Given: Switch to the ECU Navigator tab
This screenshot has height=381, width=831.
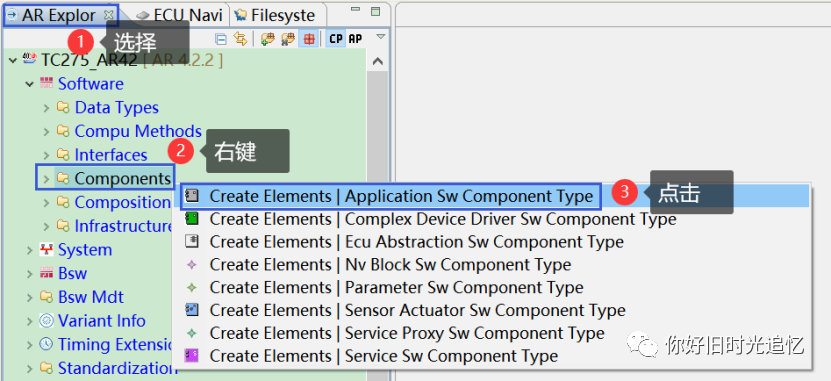Looking at the screenshot, I should pyautogui.click(x=180, y=15).
